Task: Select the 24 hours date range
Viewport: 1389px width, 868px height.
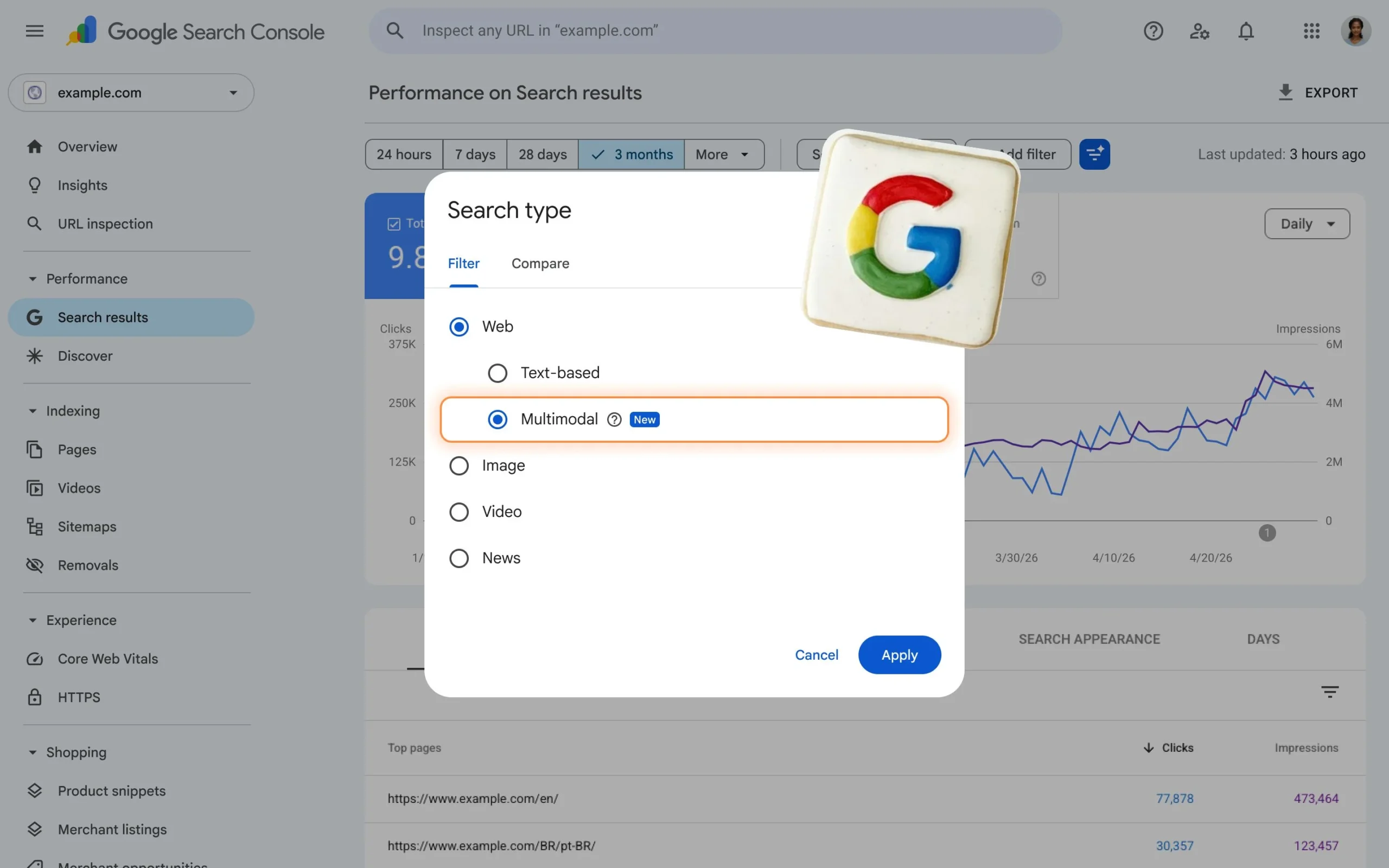Action: (404, 154)
